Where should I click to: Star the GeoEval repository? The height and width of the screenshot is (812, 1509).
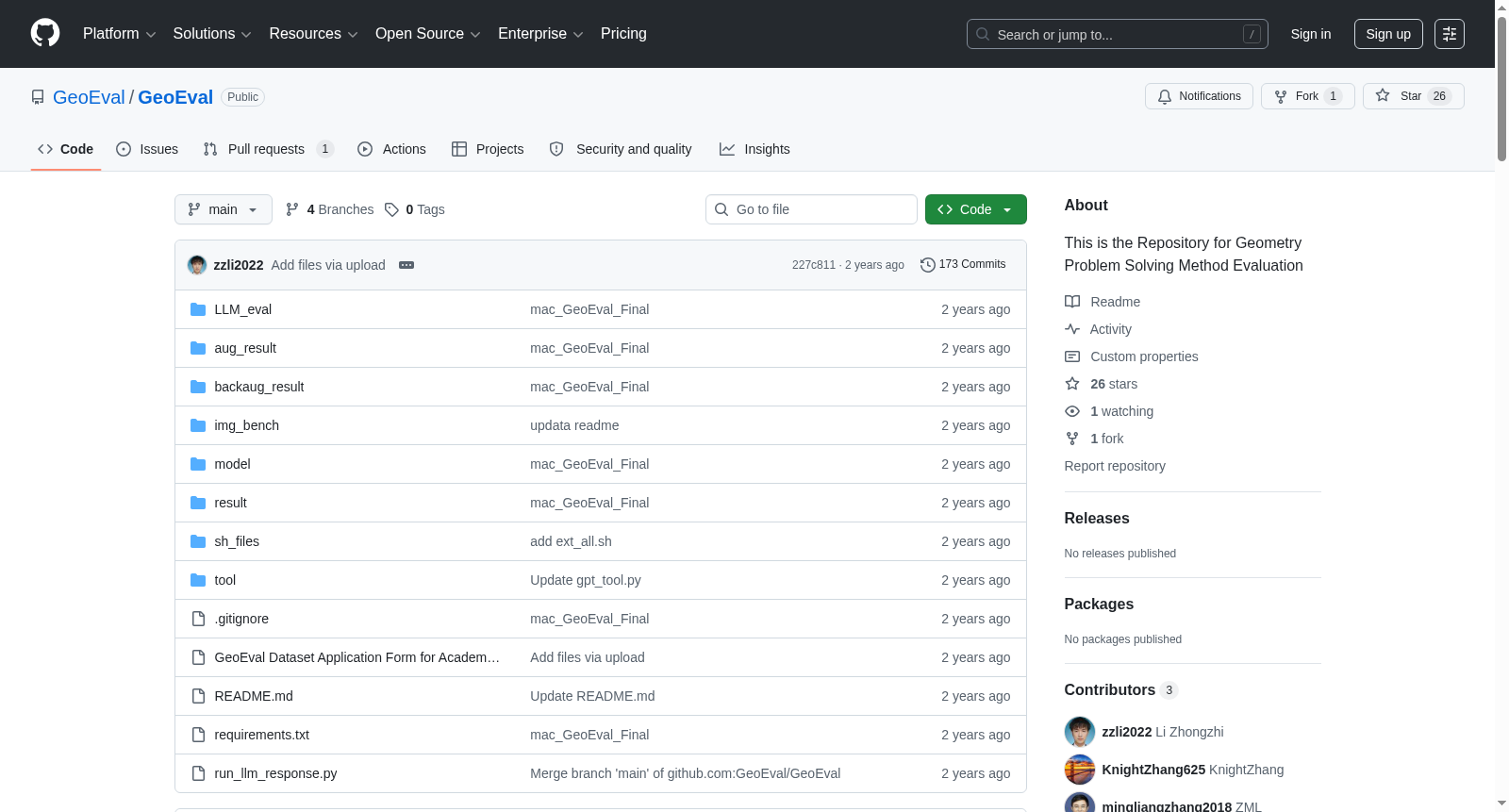click(x=1413, y=96)
